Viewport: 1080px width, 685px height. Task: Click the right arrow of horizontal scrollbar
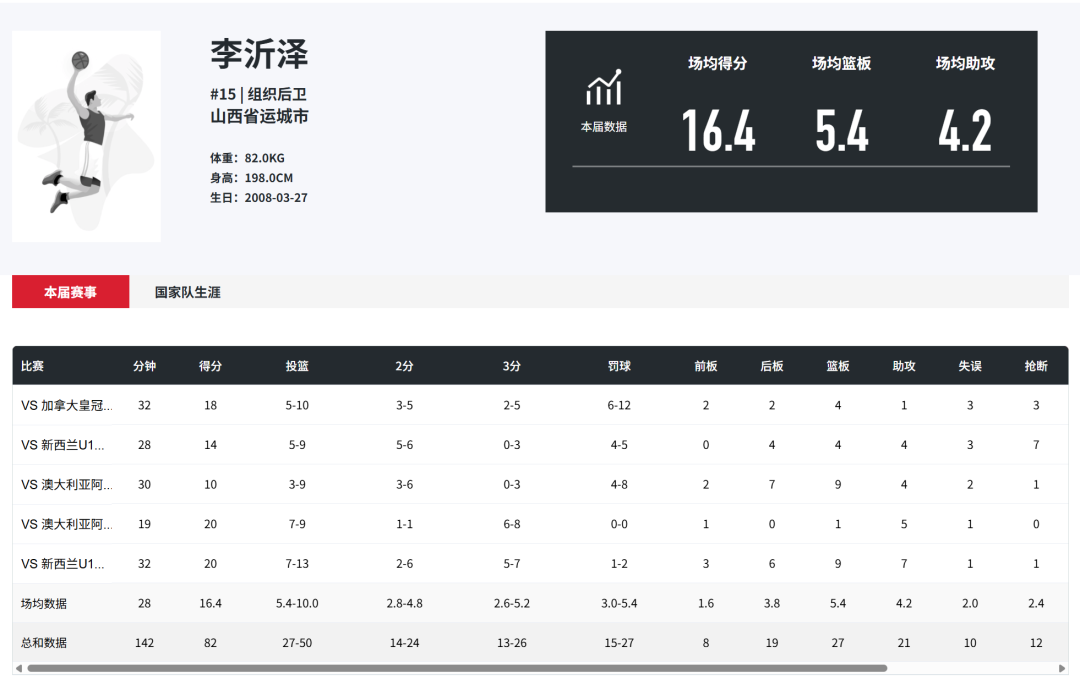coord(1062,668)
